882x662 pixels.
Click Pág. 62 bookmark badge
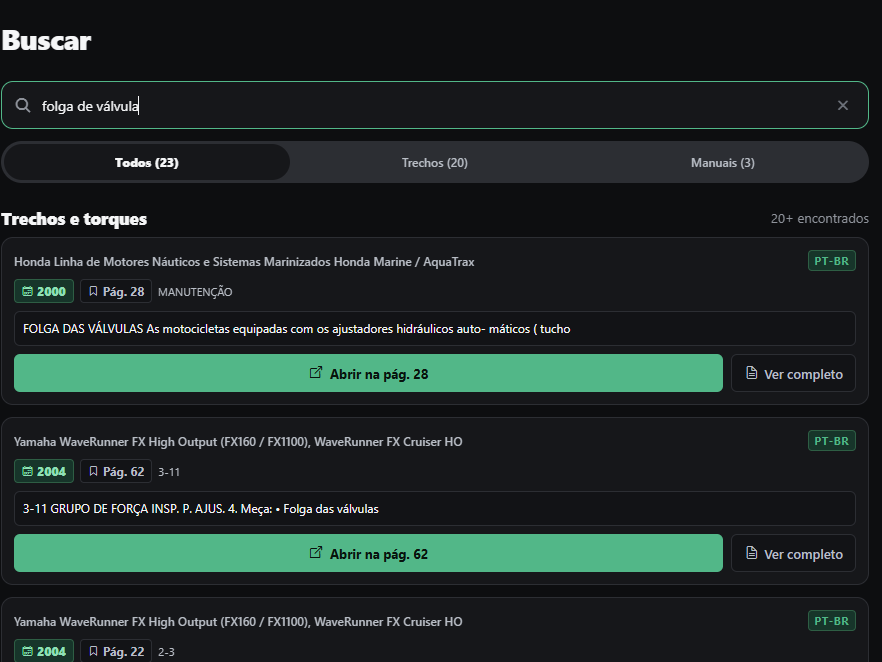[116, 471]
